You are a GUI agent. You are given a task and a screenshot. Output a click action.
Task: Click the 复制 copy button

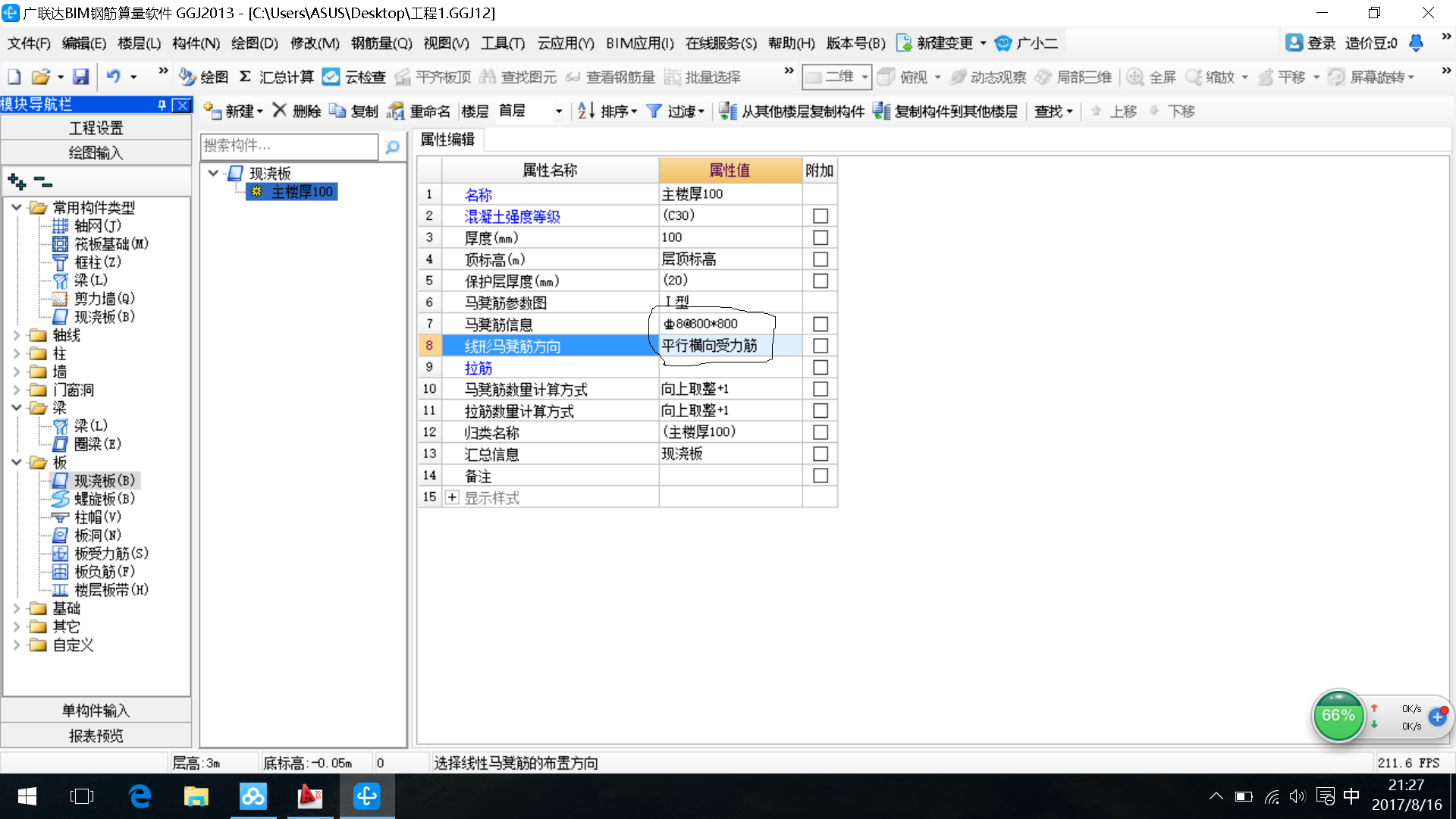pos(353,111)
